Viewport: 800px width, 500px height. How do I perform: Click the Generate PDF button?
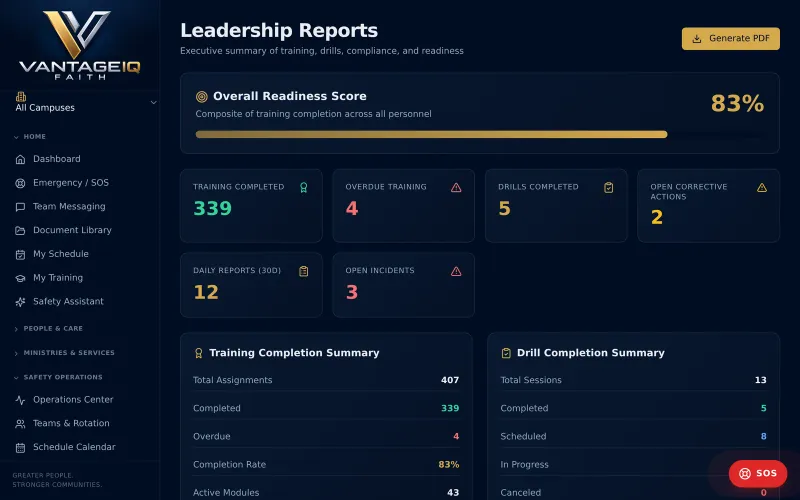731,39
